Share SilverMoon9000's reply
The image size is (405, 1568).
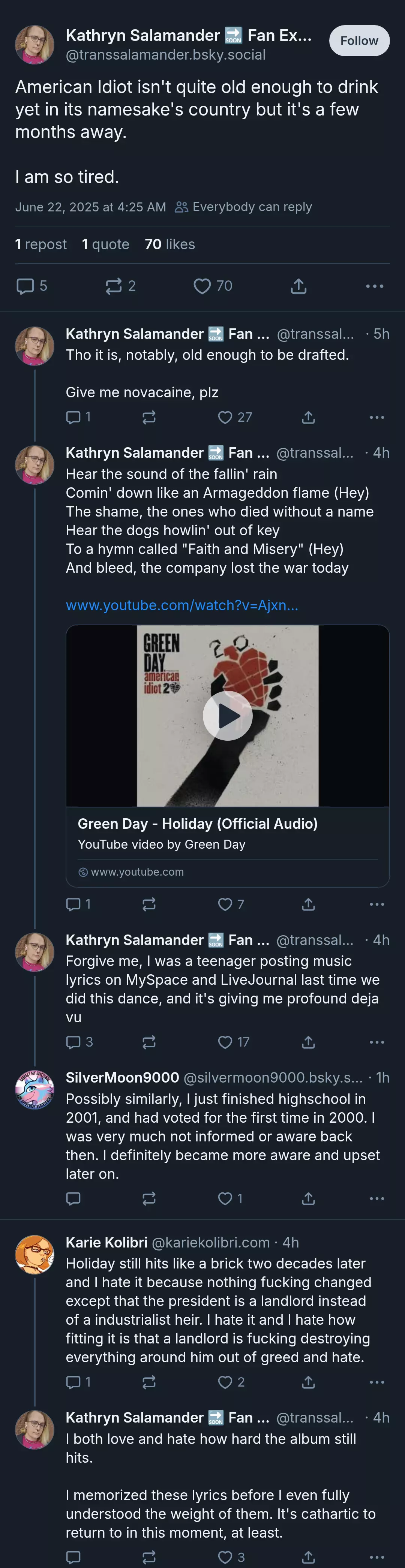(x=309, y=1198)
